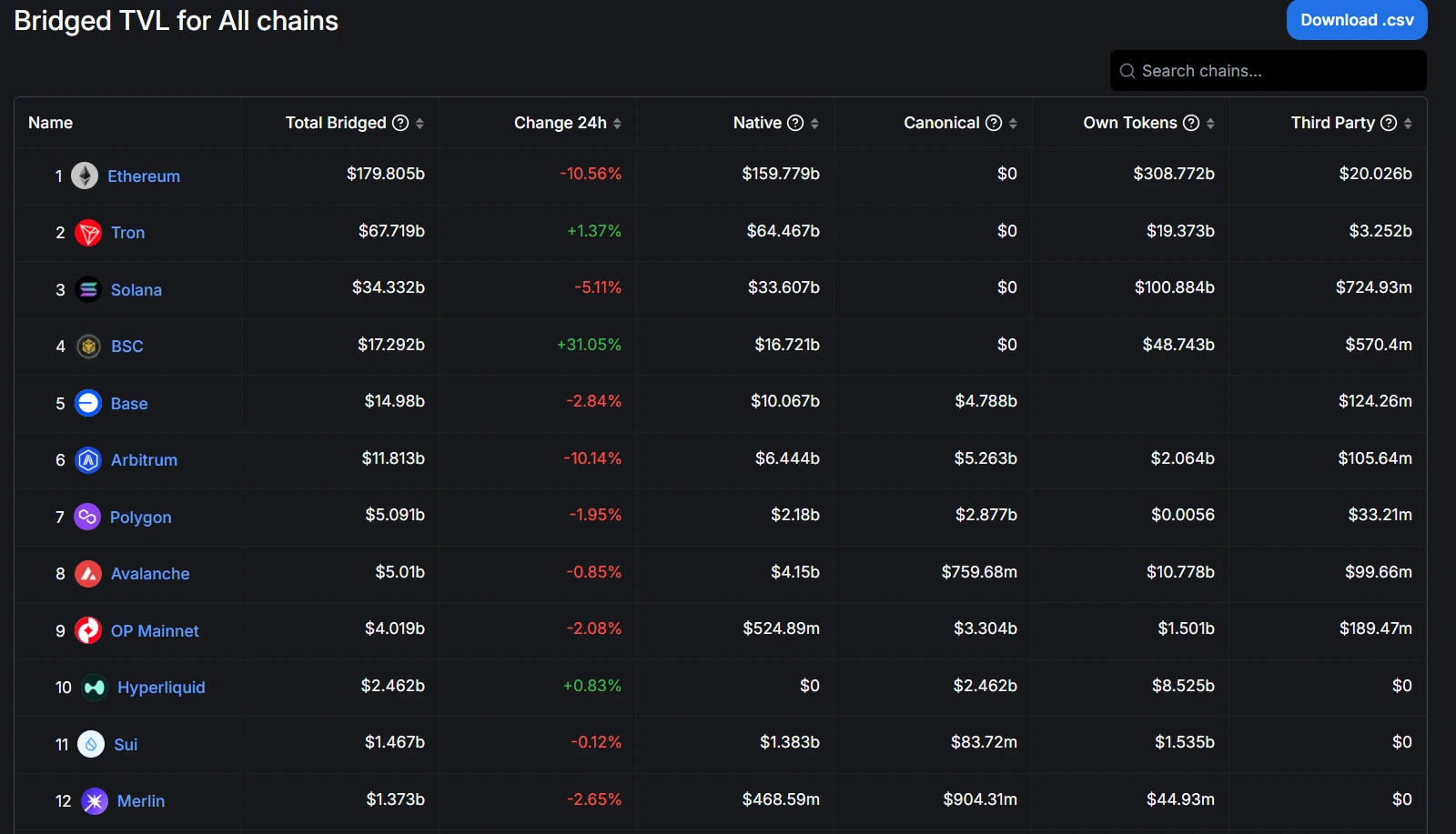Open the Hyperliquid chain link
The image size is (1456, 834).
pos(161,688)
